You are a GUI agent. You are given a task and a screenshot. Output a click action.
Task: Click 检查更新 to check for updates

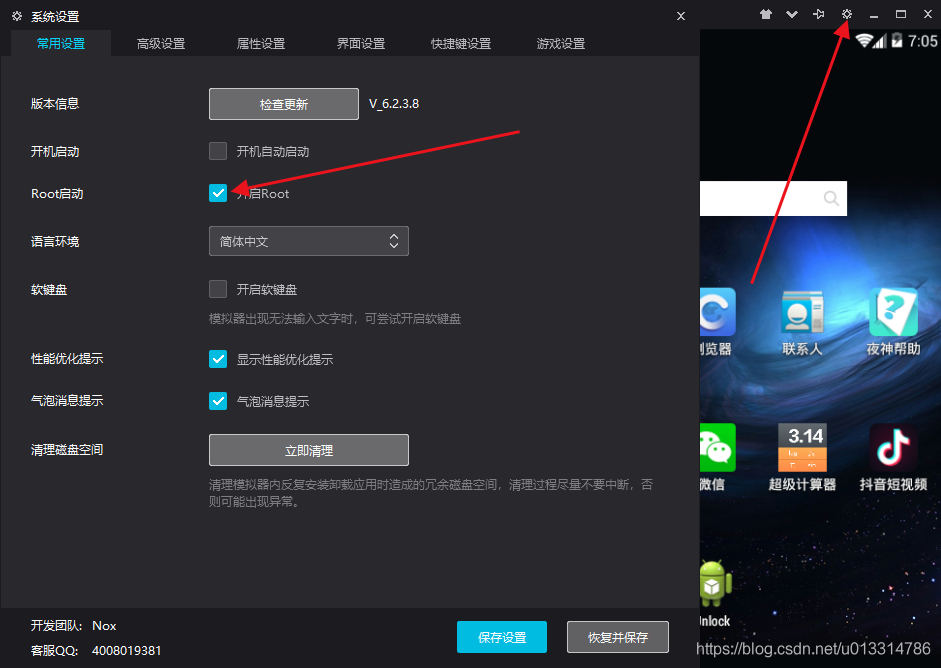[x=283, y=103]
